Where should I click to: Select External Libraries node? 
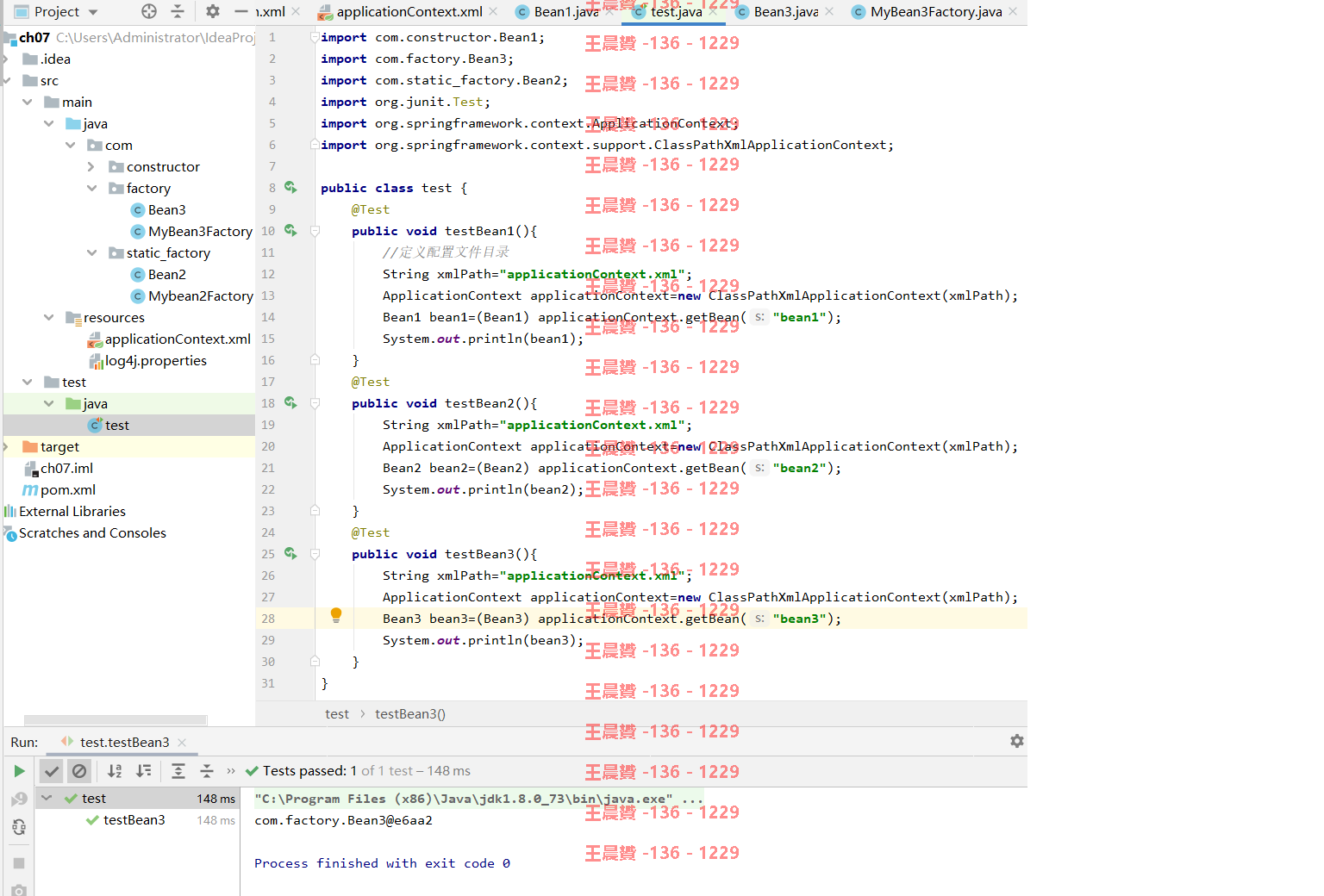tap(65, 511)
